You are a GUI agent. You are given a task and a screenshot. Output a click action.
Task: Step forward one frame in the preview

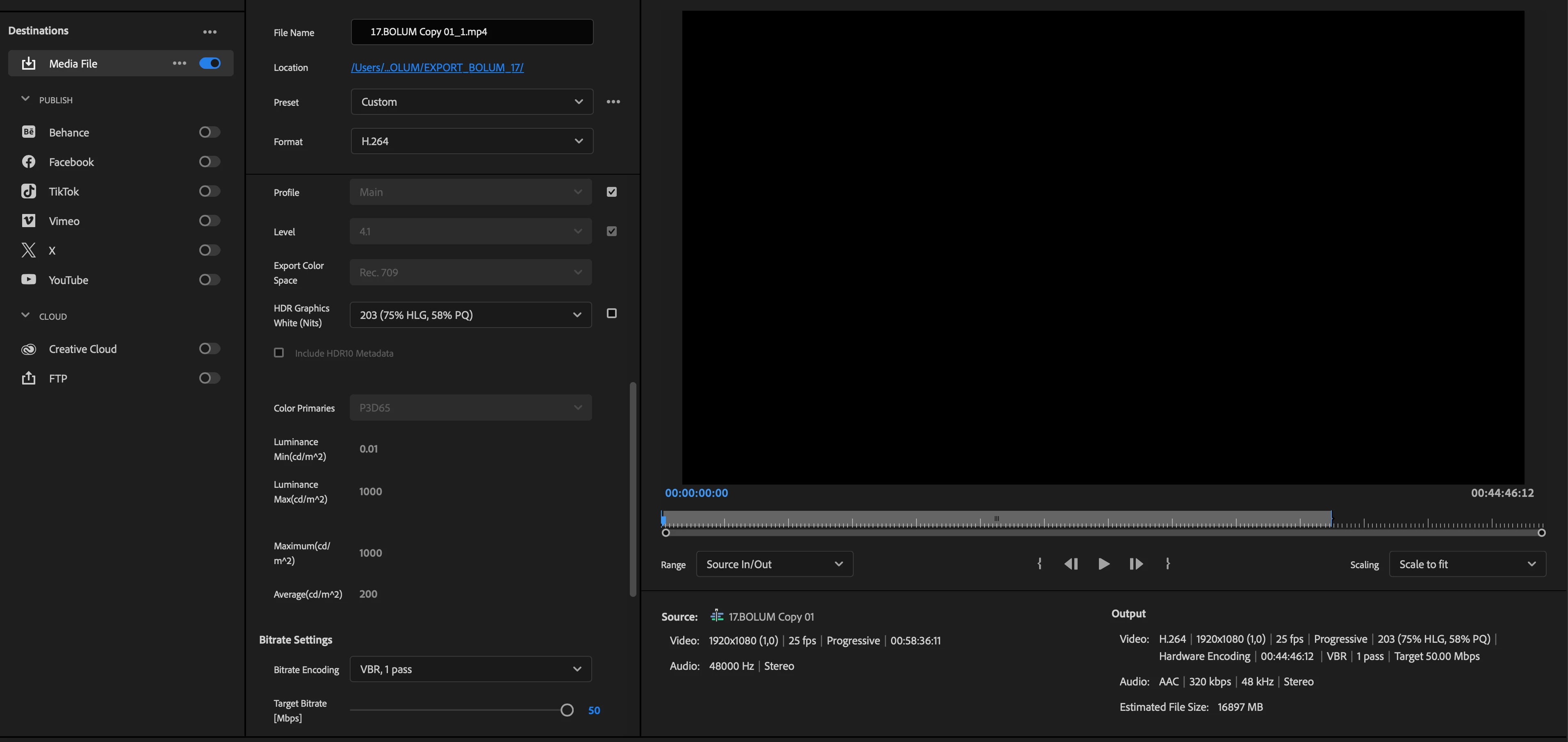[1136, 564]
